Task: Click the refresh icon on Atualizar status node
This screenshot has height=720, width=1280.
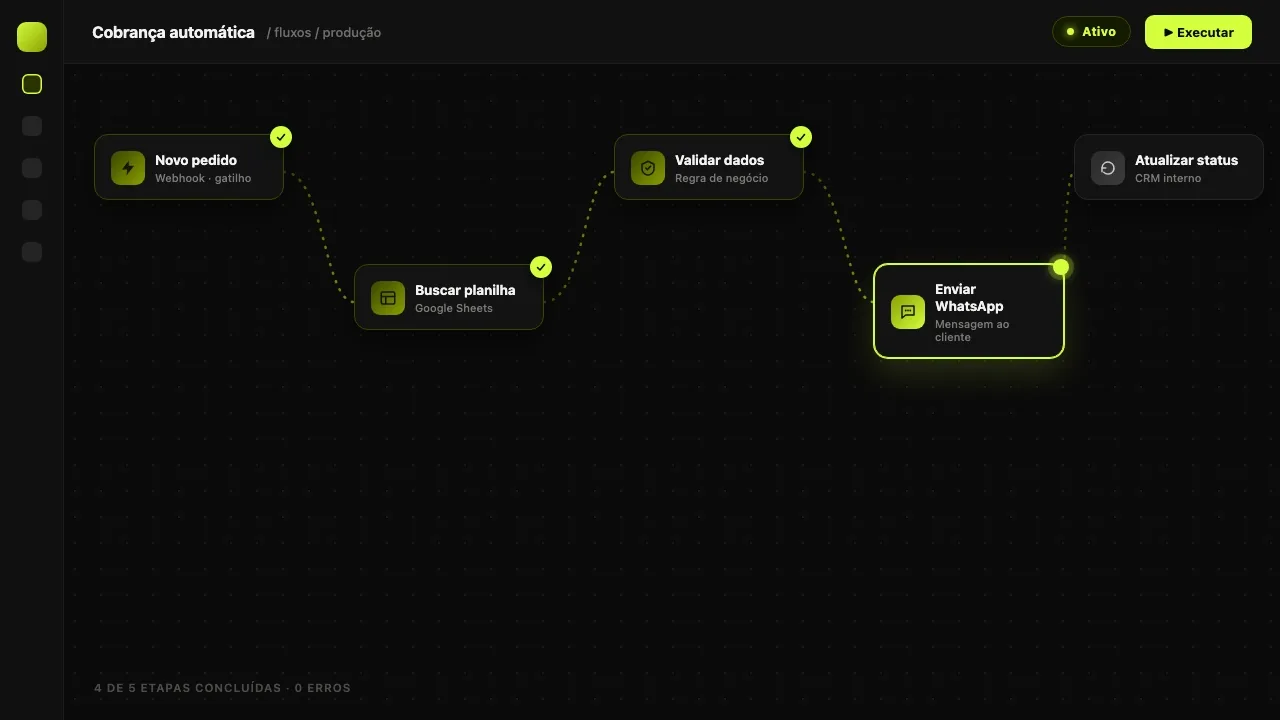Action: point(1108,168)
